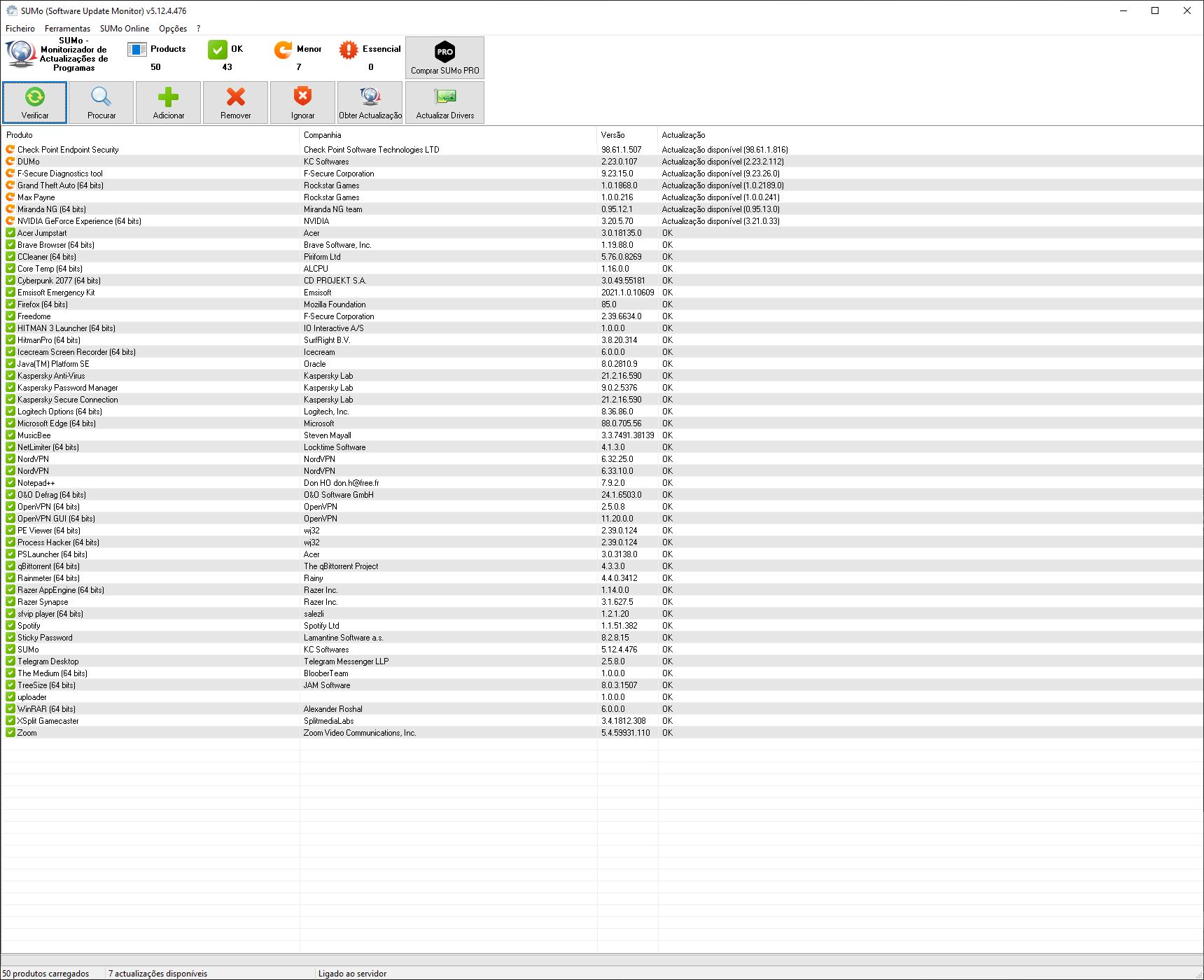Open the SUMo Online menu
The height and width of the screenshot is (980, 1204).
pos(125,29)
